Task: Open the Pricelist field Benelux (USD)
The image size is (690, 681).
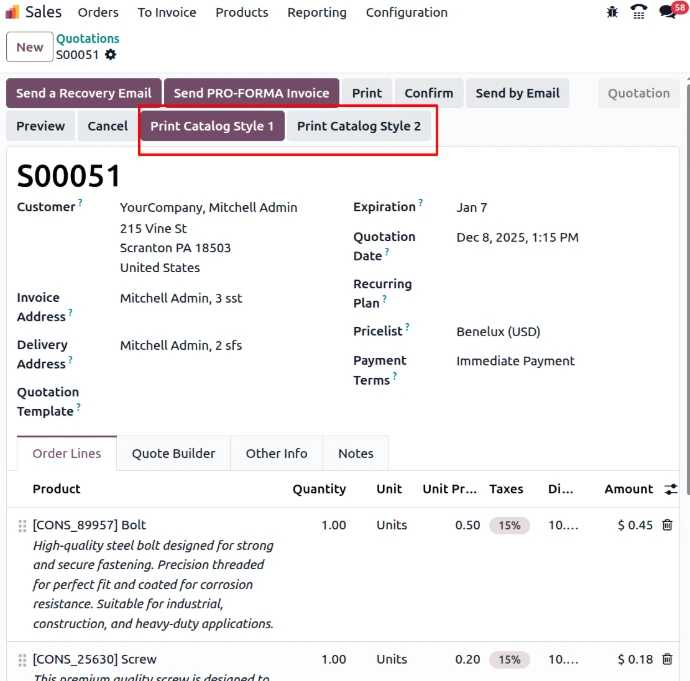Action: point(498,331)
